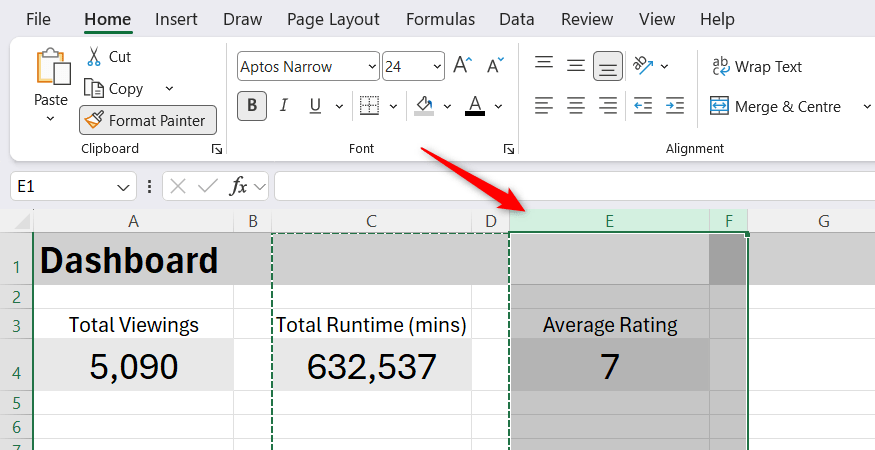The width and height of the screenshot is (875, 450).
Task: Align text left
Action: pyautogui.click(x=544, y=106)
